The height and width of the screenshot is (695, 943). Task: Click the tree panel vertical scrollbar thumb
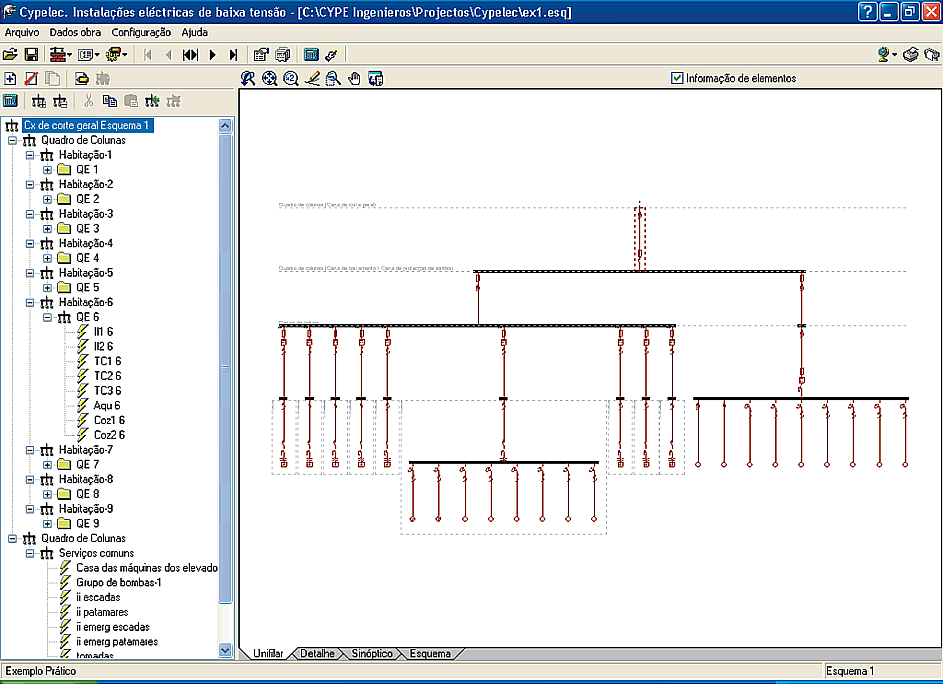point(225,369)
